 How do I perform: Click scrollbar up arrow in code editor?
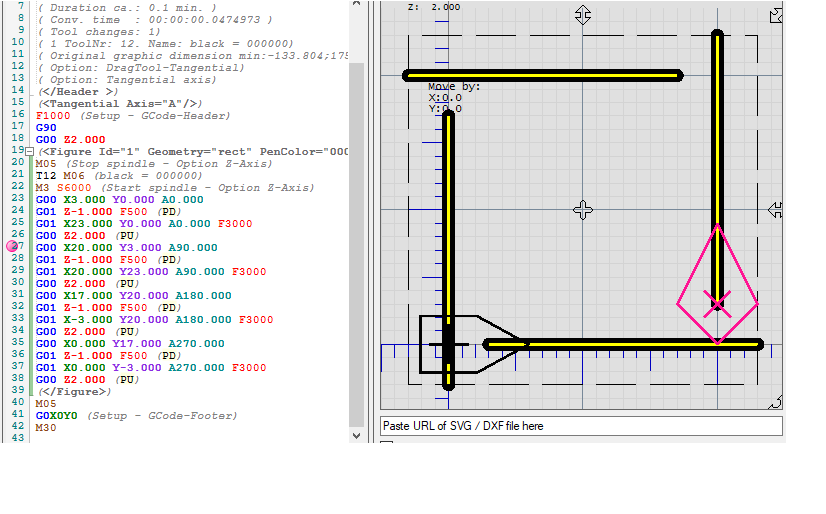(357, 6)
